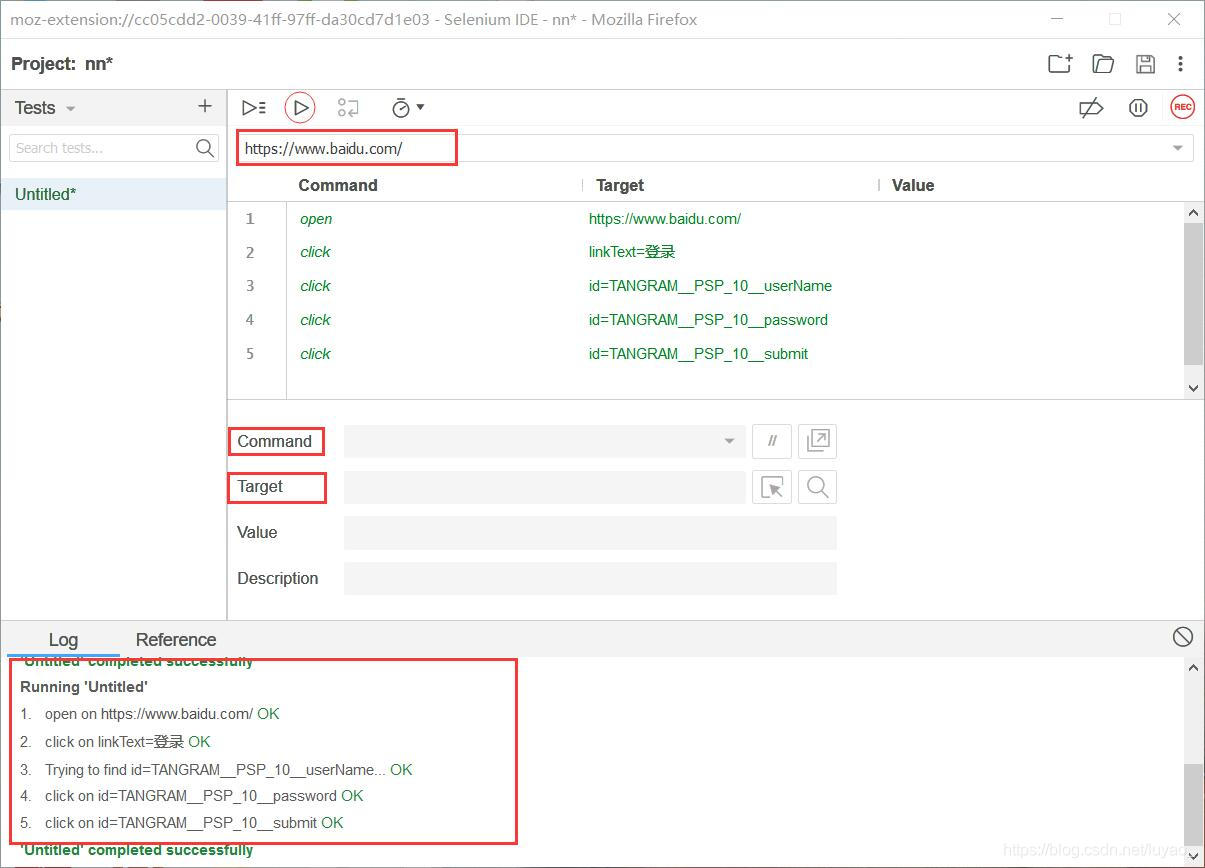Open an existing project folder
The width and height of the screenshot is (1205, 868).
pos(1103,63)
